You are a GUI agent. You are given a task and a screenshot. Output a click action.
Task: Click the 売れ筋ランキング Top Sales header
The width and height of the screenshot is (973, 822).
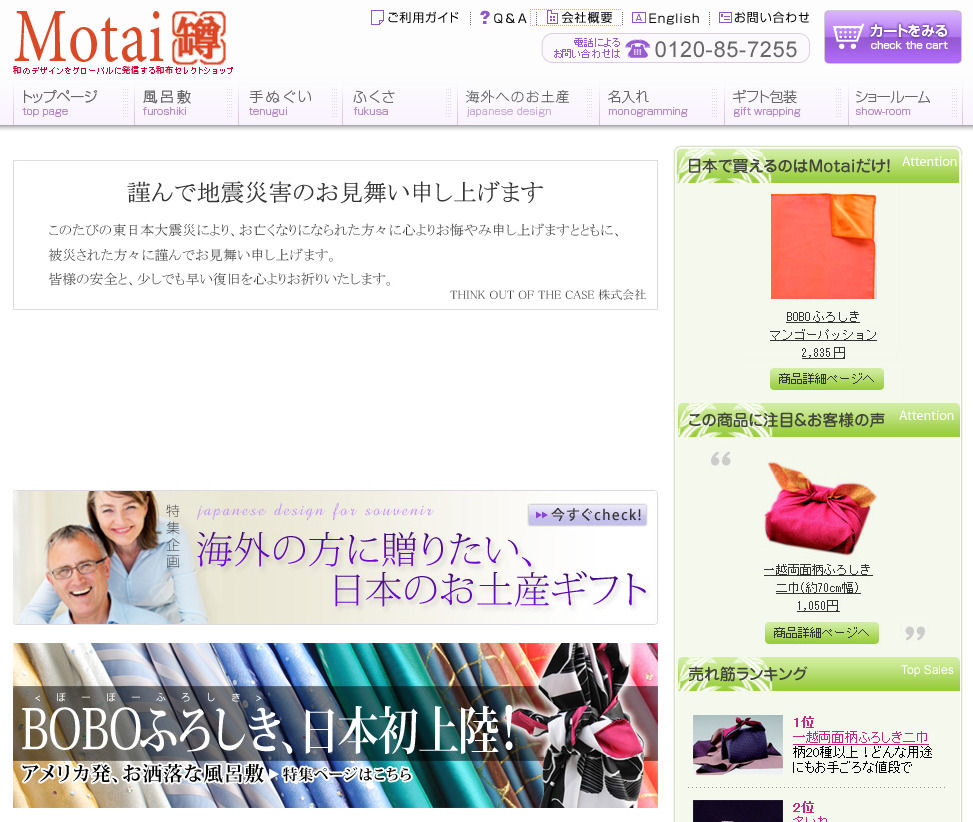pyautogui.click(x=819, y=674)
